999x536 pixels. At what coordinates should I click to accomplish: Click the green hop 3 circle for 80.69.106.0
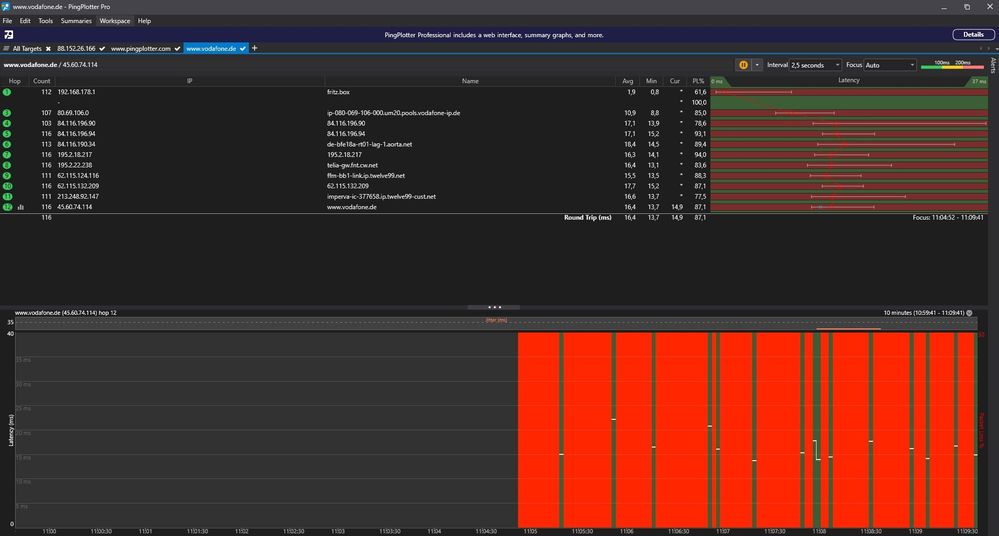[7, 113]
